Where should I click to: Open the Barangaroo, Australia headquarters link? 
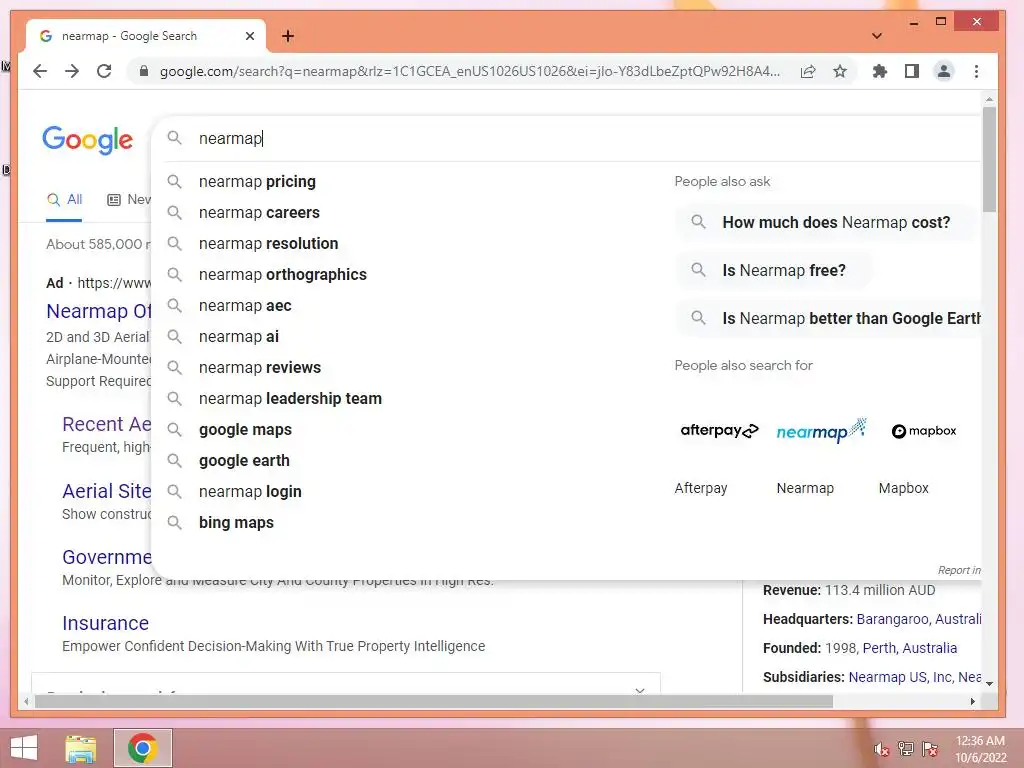click(918, 619)
